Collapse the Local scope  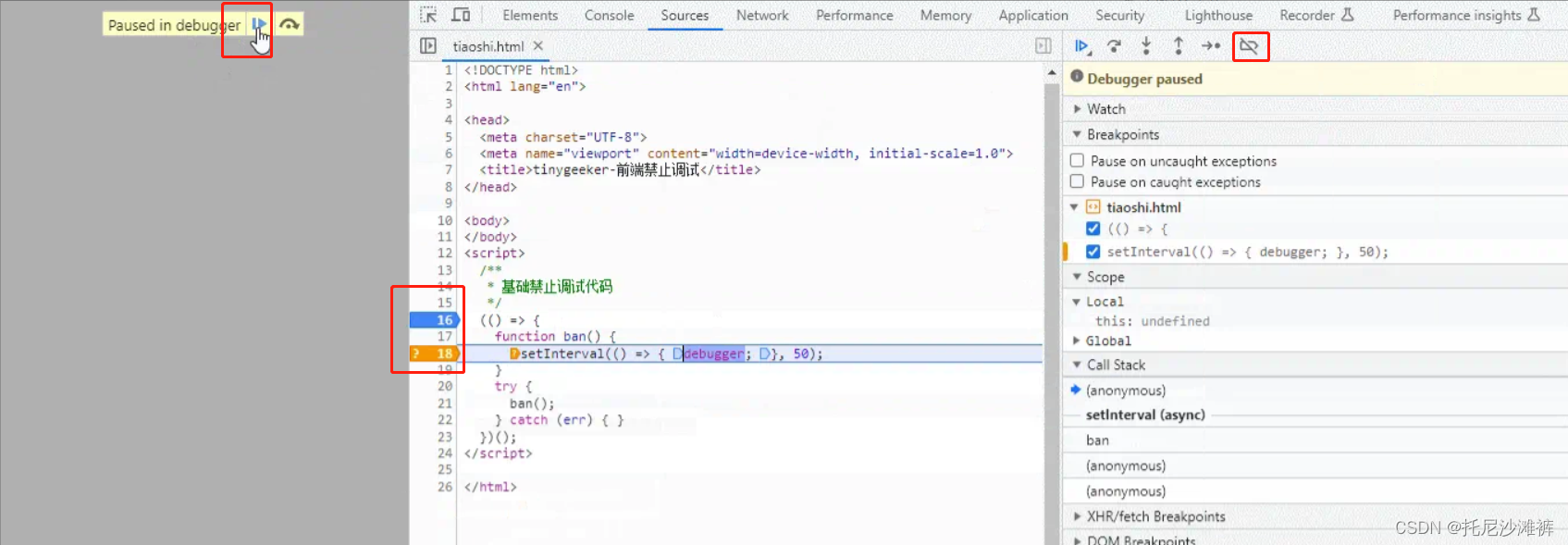coord(1077,302)
